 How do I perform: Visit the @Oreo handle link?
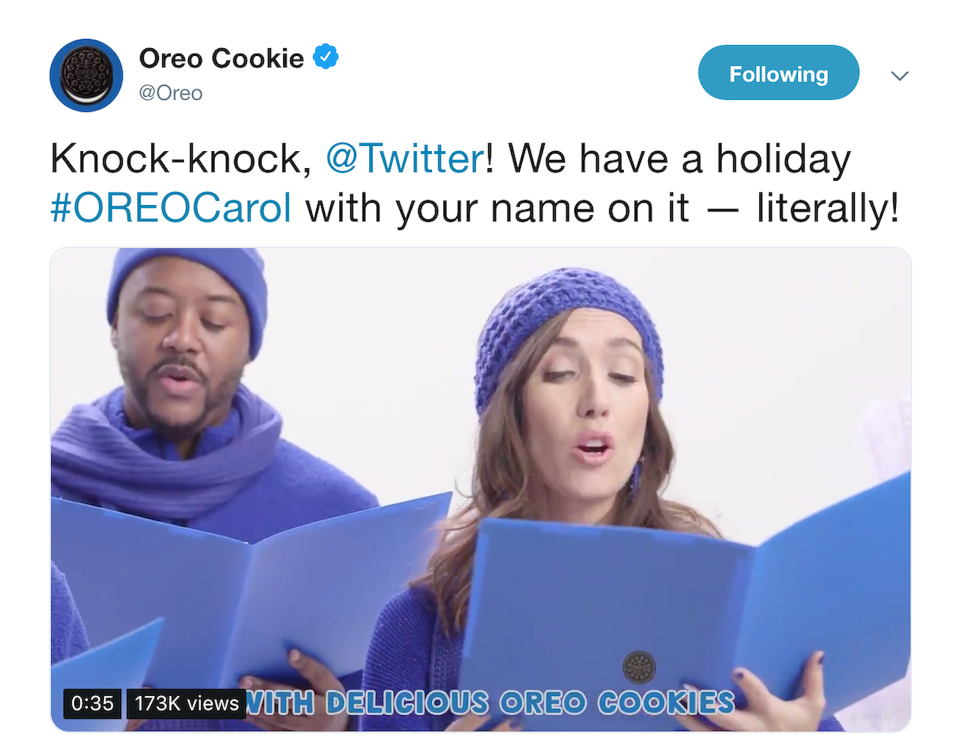pos(171,93)
